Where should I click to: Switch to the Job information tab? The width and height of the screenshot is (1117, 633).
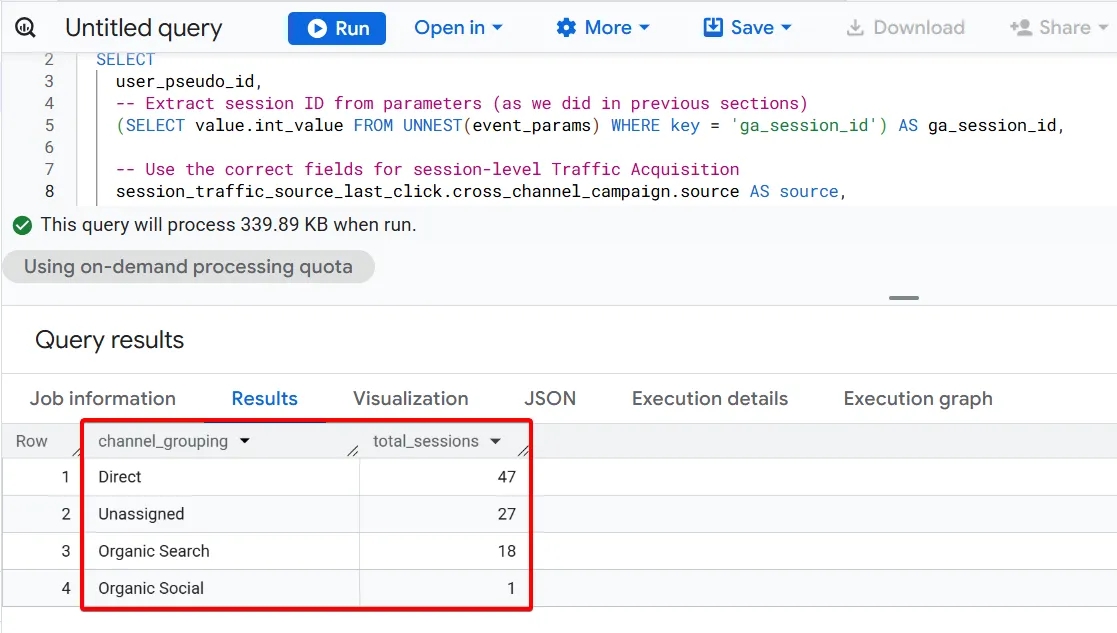103,399
